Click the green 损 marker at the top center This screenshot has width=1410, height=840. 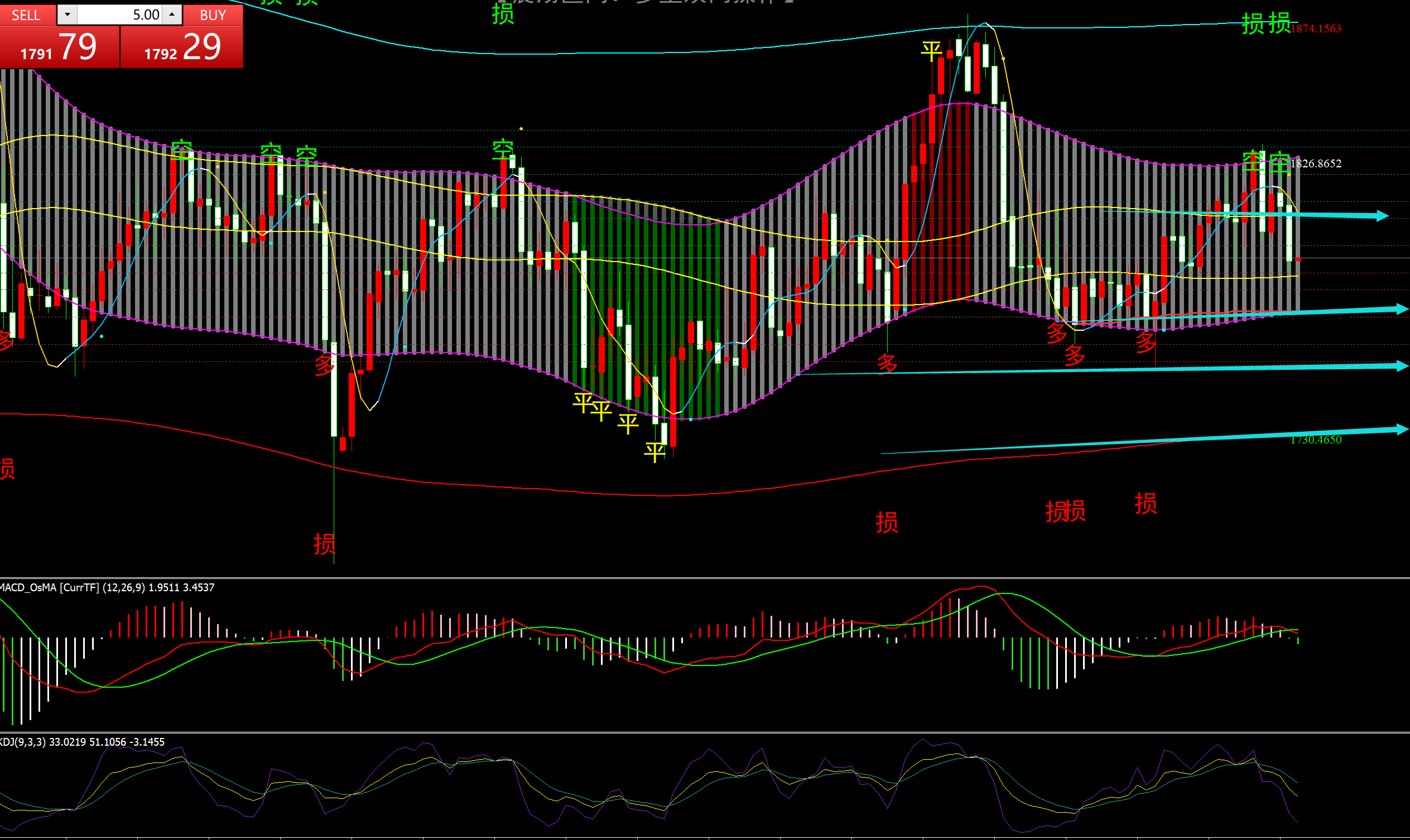coord(503,13)
